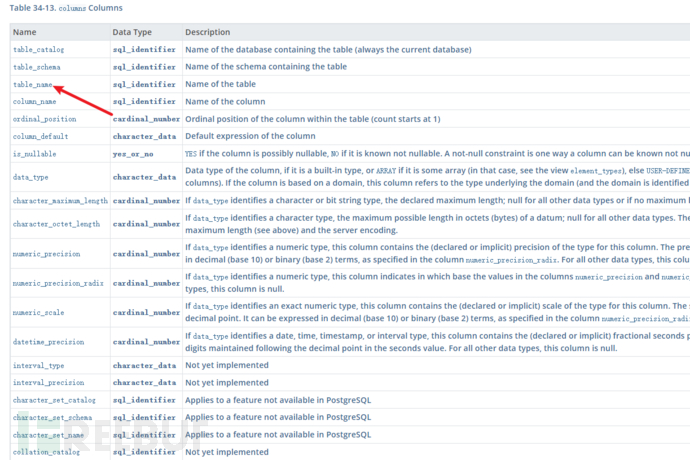This screenshot has width=690, height=460.
Task: Click character_data in the data_type row
Action: 144,177
